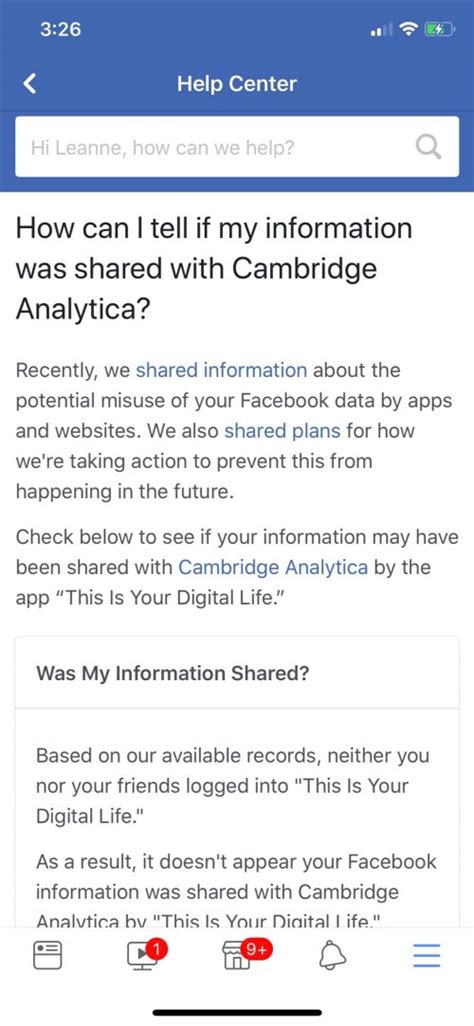The image size is (474, 1026).
Task: Tap the magnifying glass search icon
Action: pos(429,147)
